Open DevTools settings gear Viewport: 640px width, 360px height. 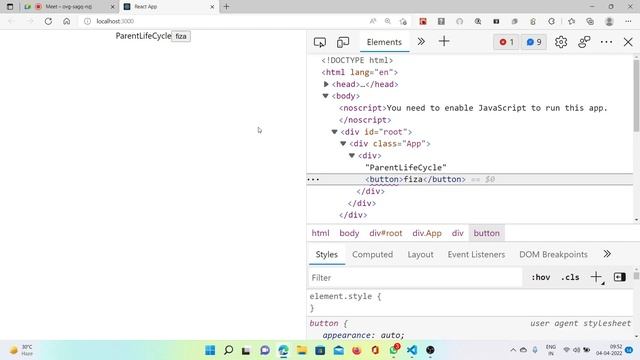click(561, 42)
